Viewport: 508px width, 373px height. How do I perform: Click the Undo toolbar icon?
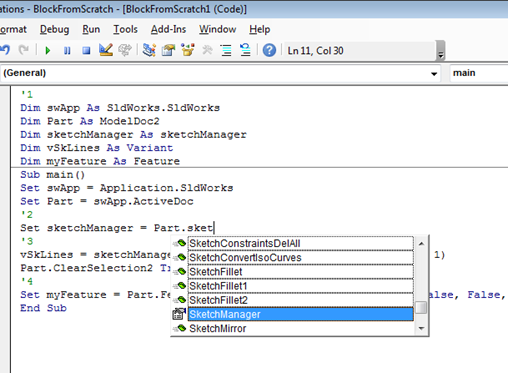click(x=5, y=50)
